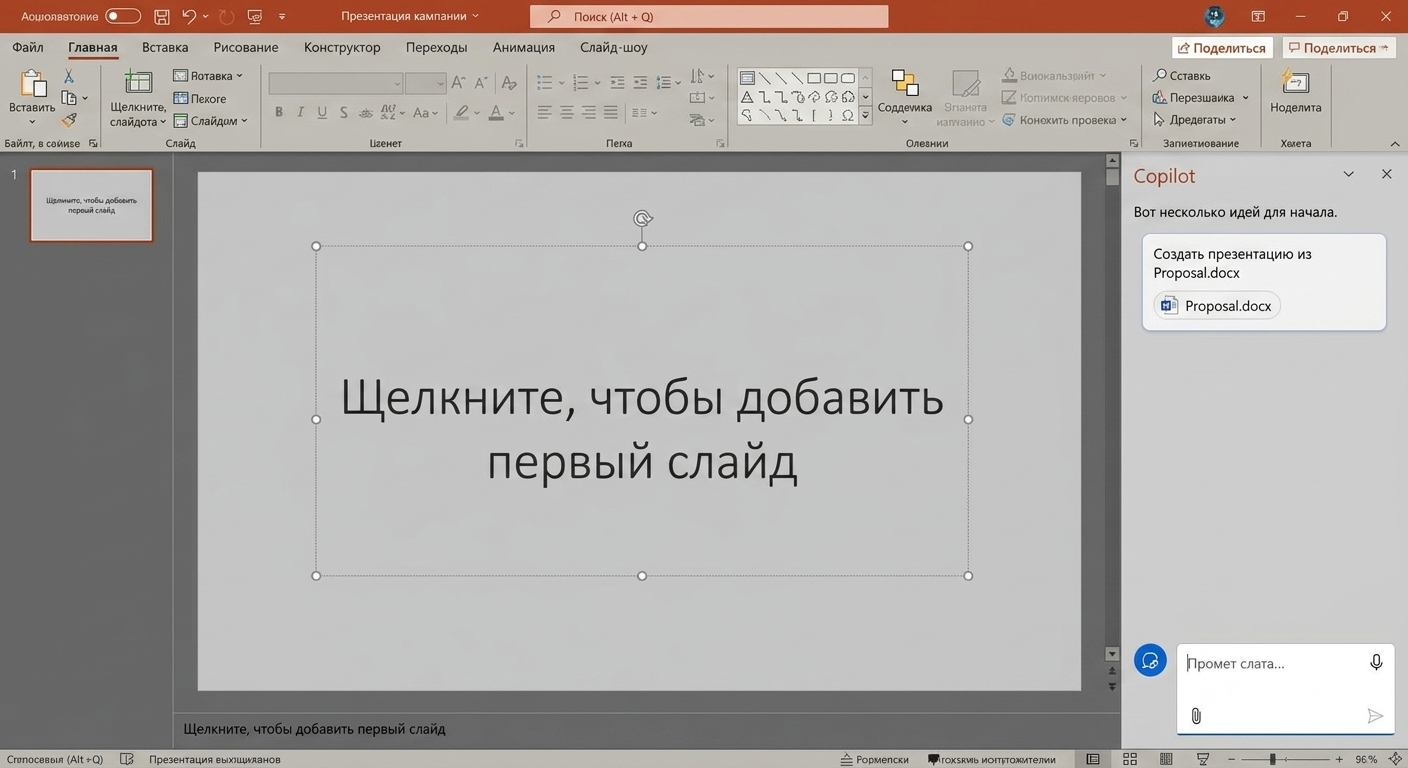Click the Cut scissors icon
The image size is (1408, 768).
pos(69,76)
